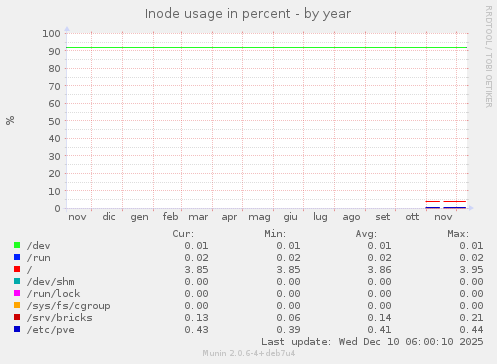Click the x-axis month label 'set'
The image size is (497, 364).
click(383, 217)
